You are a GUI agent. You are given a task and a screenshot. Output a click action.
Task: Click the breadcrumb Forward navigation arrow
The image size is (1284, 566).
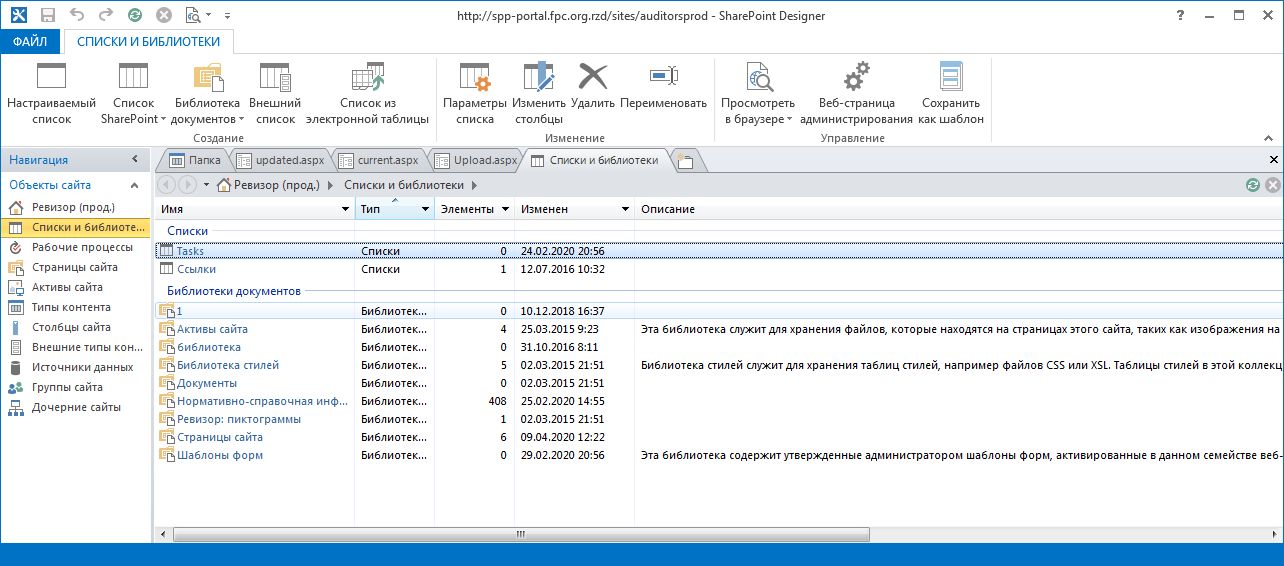pos(187,185)
